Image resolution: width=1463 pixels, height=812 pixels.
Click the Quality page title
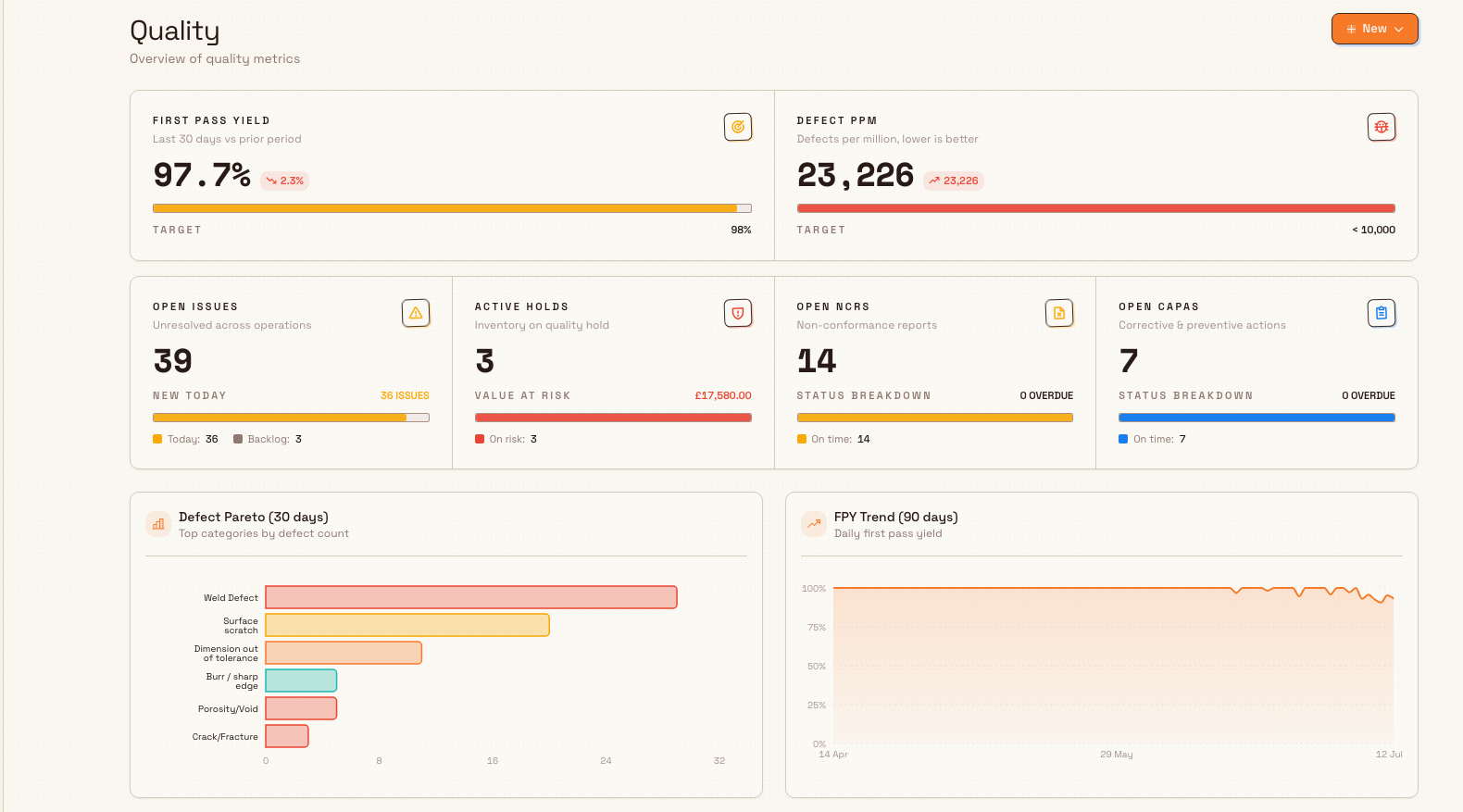[175, 31]
